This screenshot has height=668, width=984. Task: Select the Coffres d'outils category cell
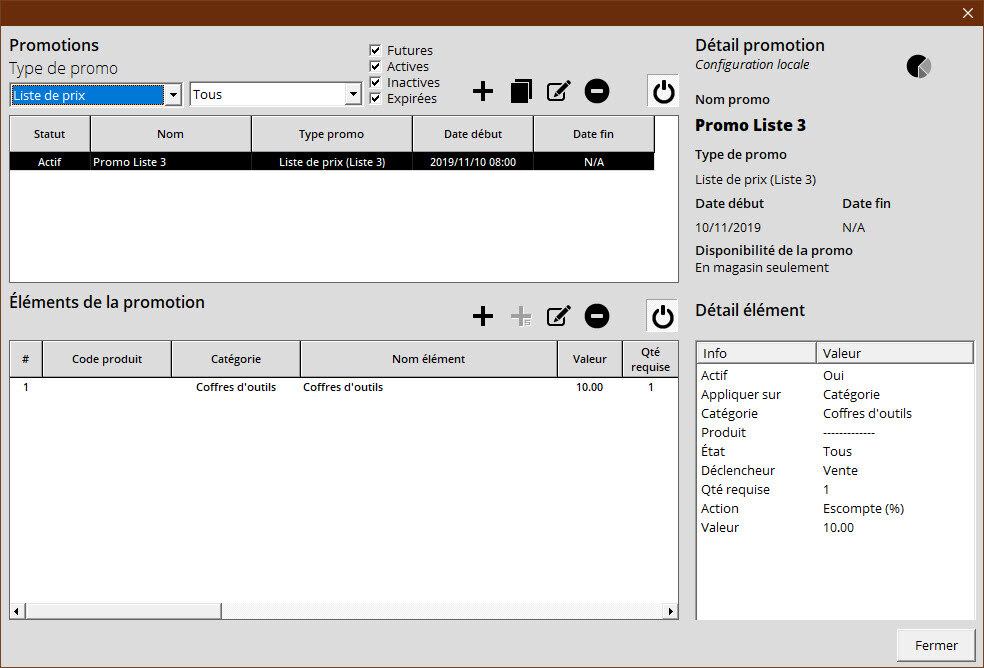coord(236,387)
